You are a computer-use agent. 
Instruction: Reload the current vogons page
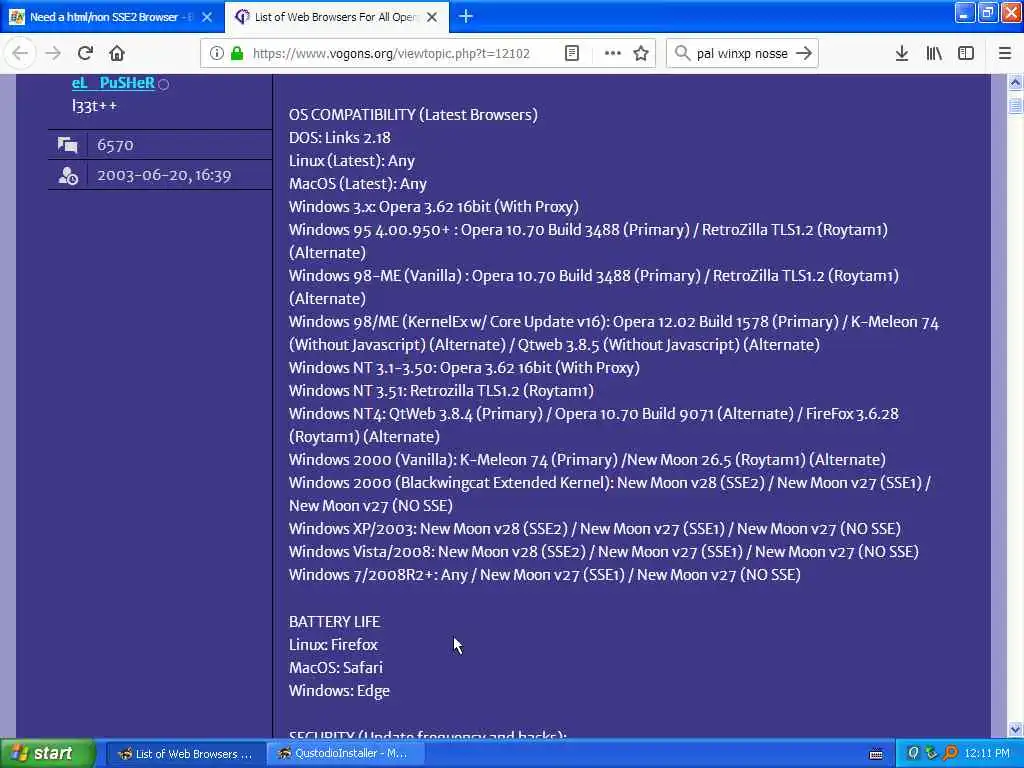[85, 54]
